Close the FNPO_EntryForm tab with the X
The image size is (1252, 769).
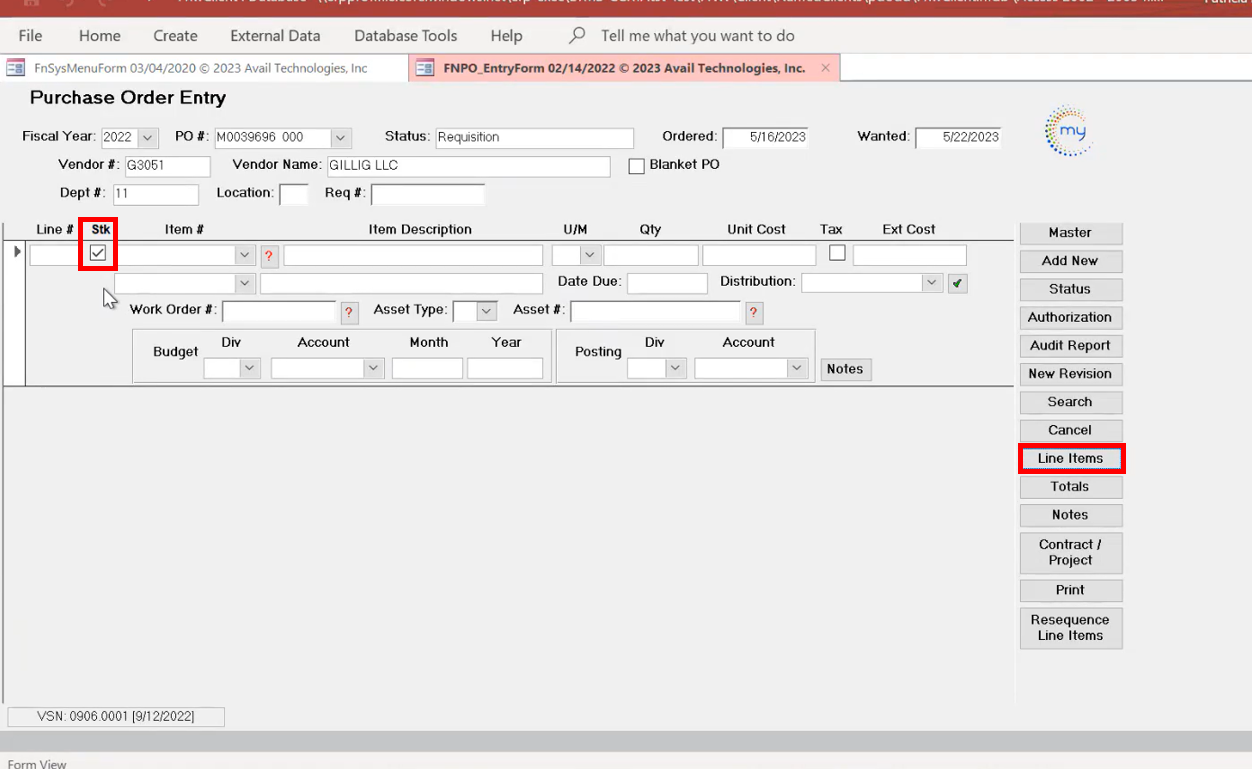click(x=825, y=68)
